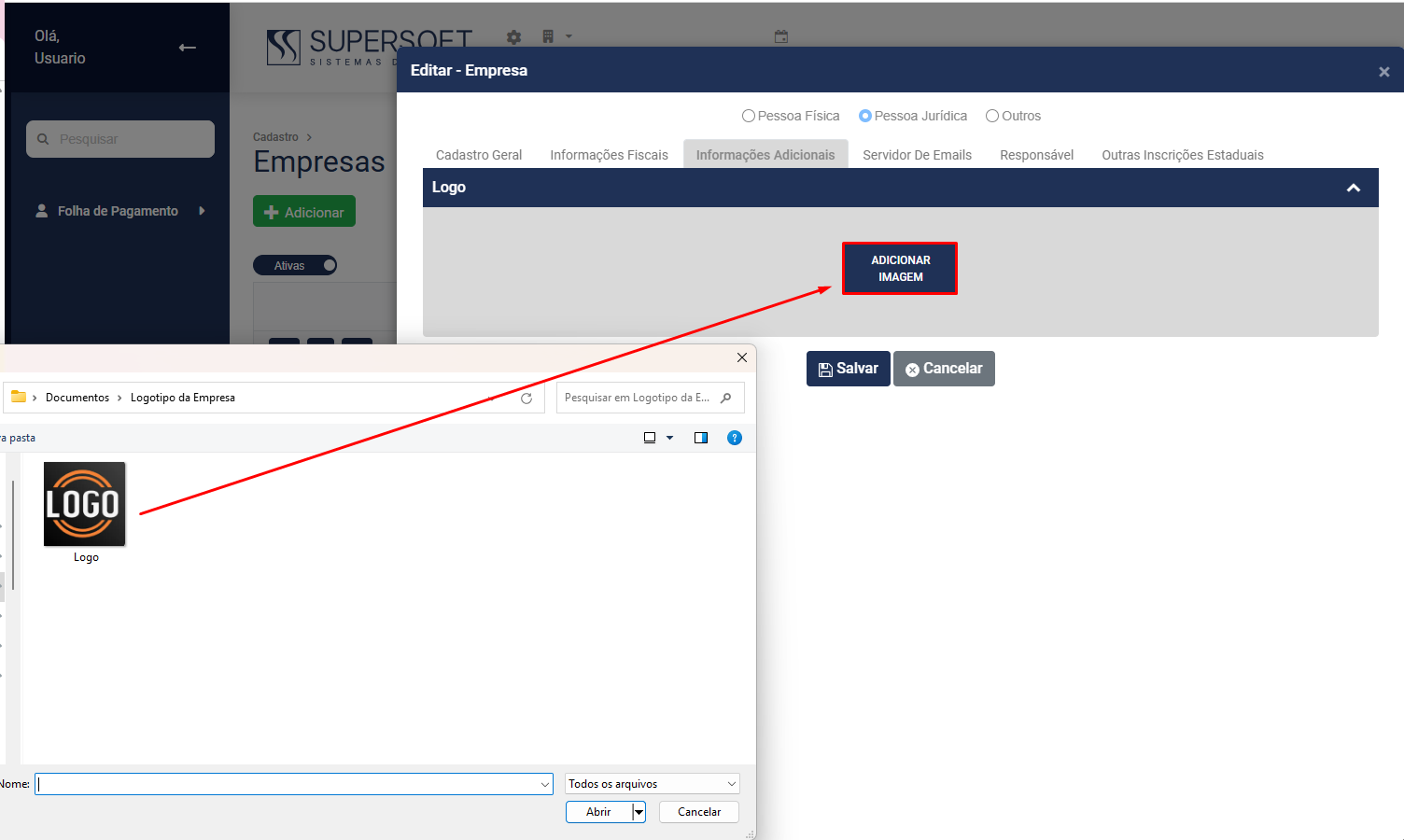This screenshot has width=1404, height=840.
Task: Click the company building icon in header
Action: [x=548, y=36]
